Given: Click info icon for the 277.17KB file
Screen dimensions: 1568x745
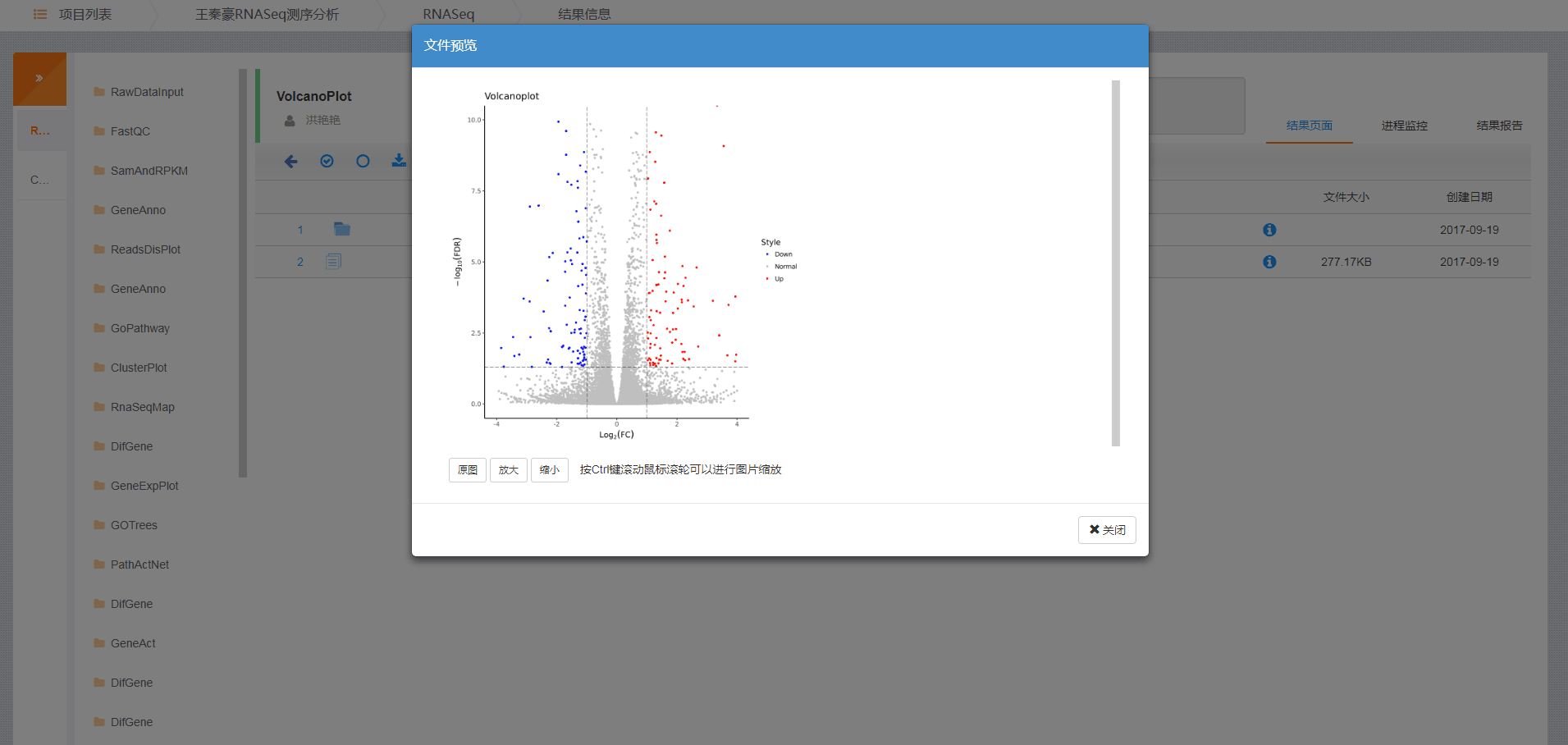Looking at the screenshot, I should click(x=1269, y=262).
